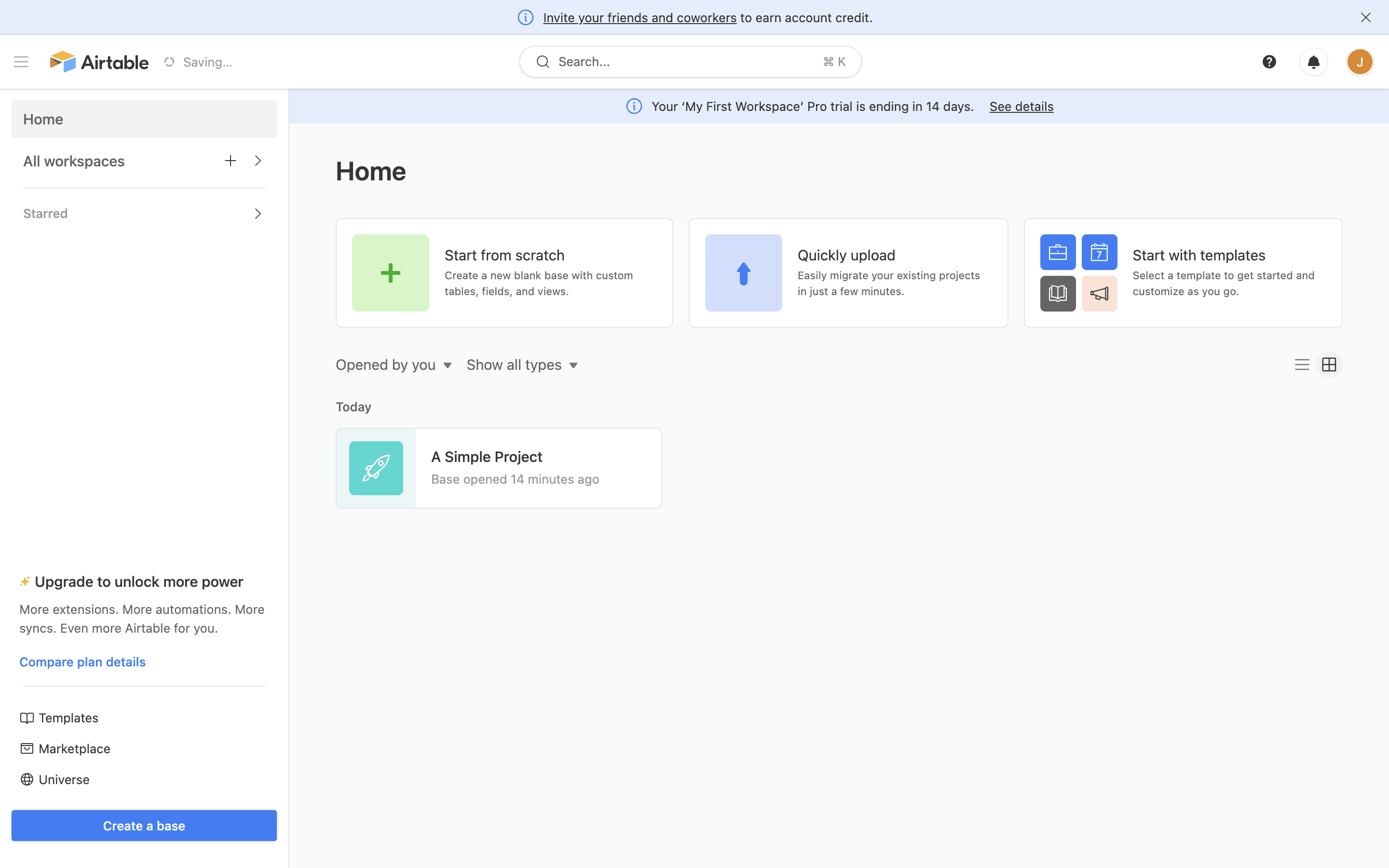Click the blue upload arrow tile
The width and height of the screenshot is (1389, 868).
[x=743, y=272]
